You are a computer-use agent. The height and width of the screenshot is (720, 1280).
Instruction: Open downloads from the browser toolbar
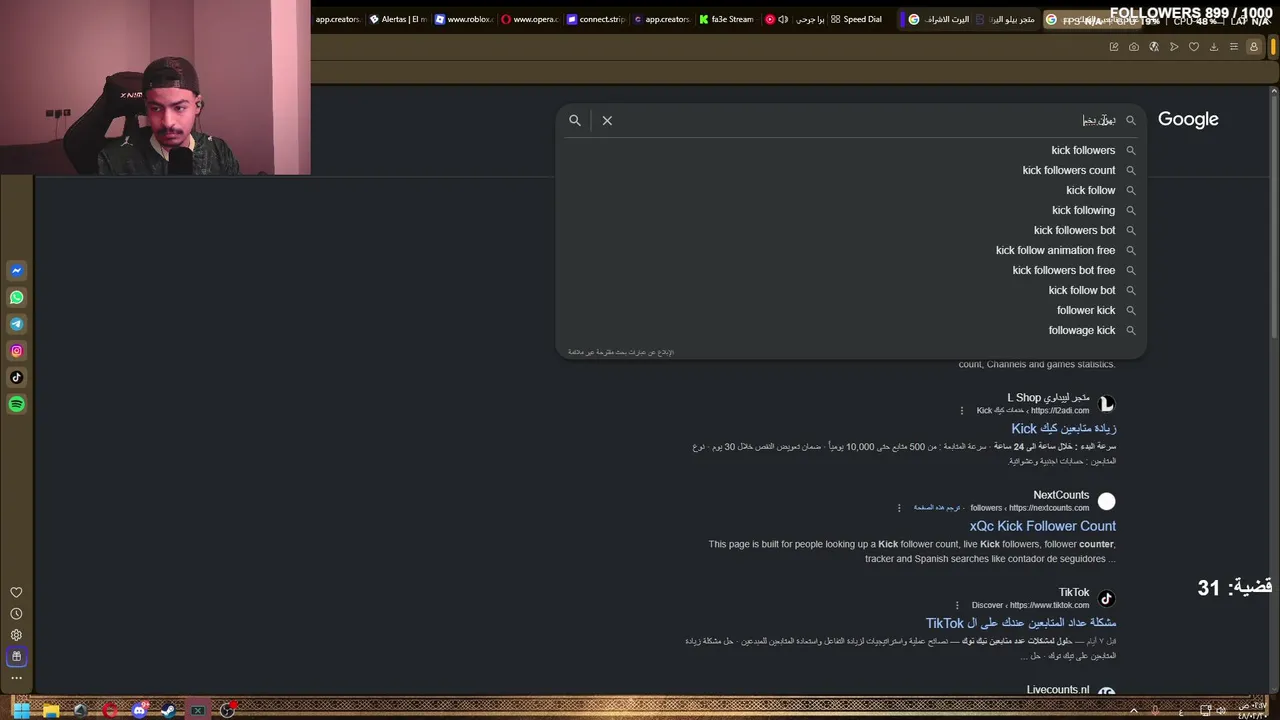pyautogui.click(x=1214, y=47)
